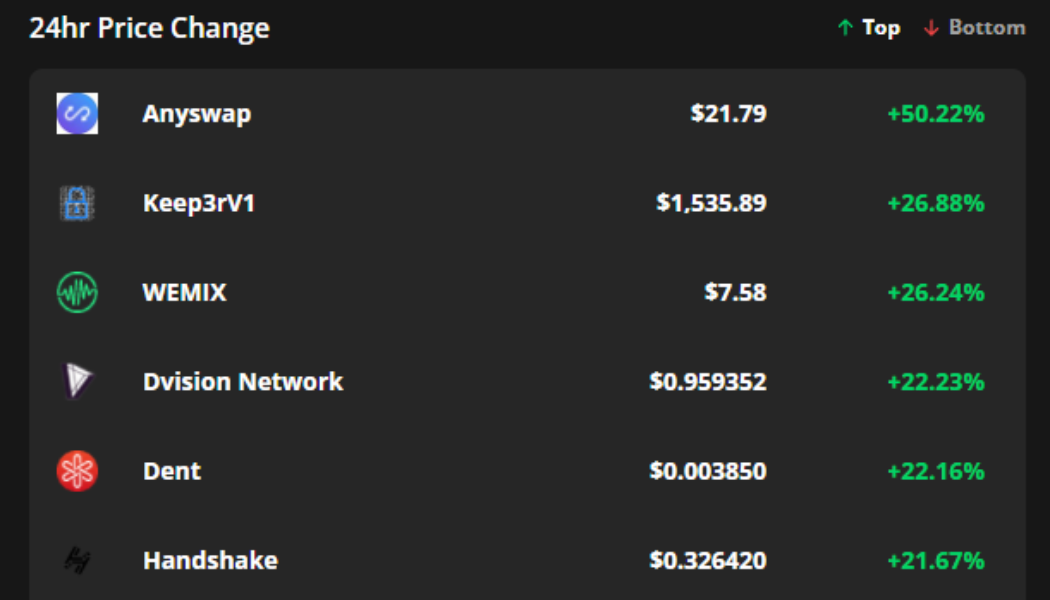Click the Anyswap coin icon
The height and width of the screenshot is (600, 1050).
77,113
